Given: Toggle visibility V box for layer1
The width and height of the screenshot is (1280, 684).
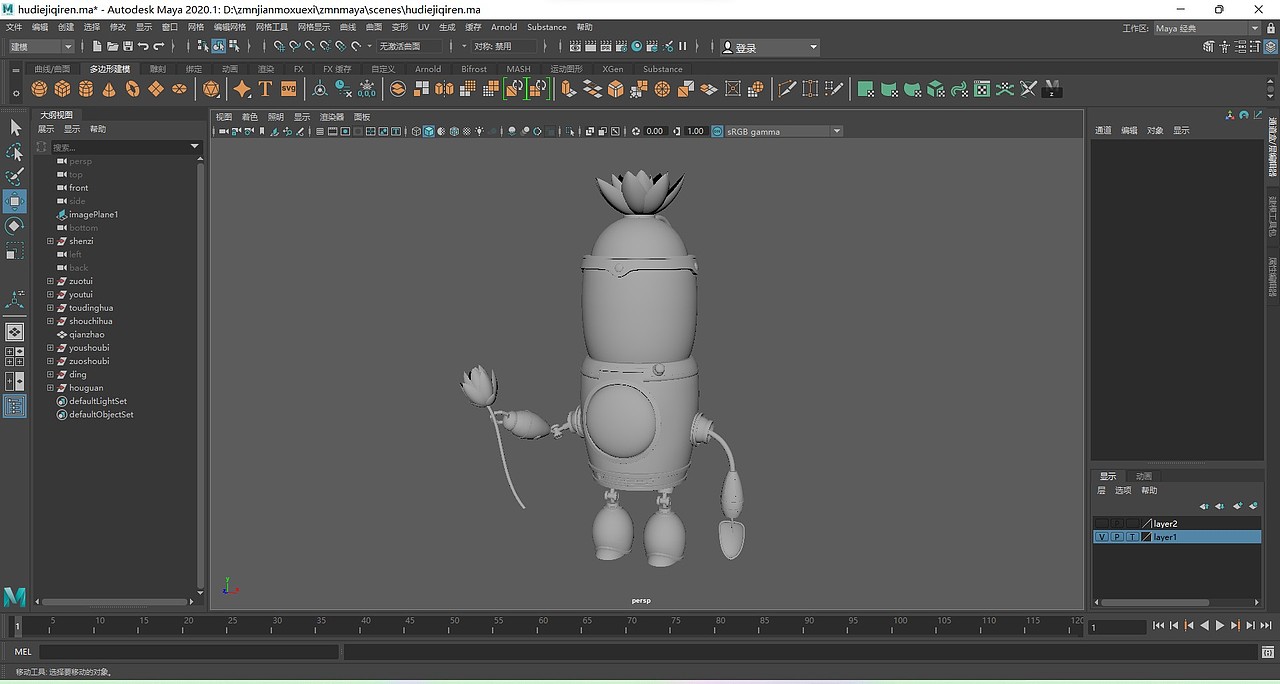Looking at the screenshot, I should pyautogui.click(x=1101, y=537).
